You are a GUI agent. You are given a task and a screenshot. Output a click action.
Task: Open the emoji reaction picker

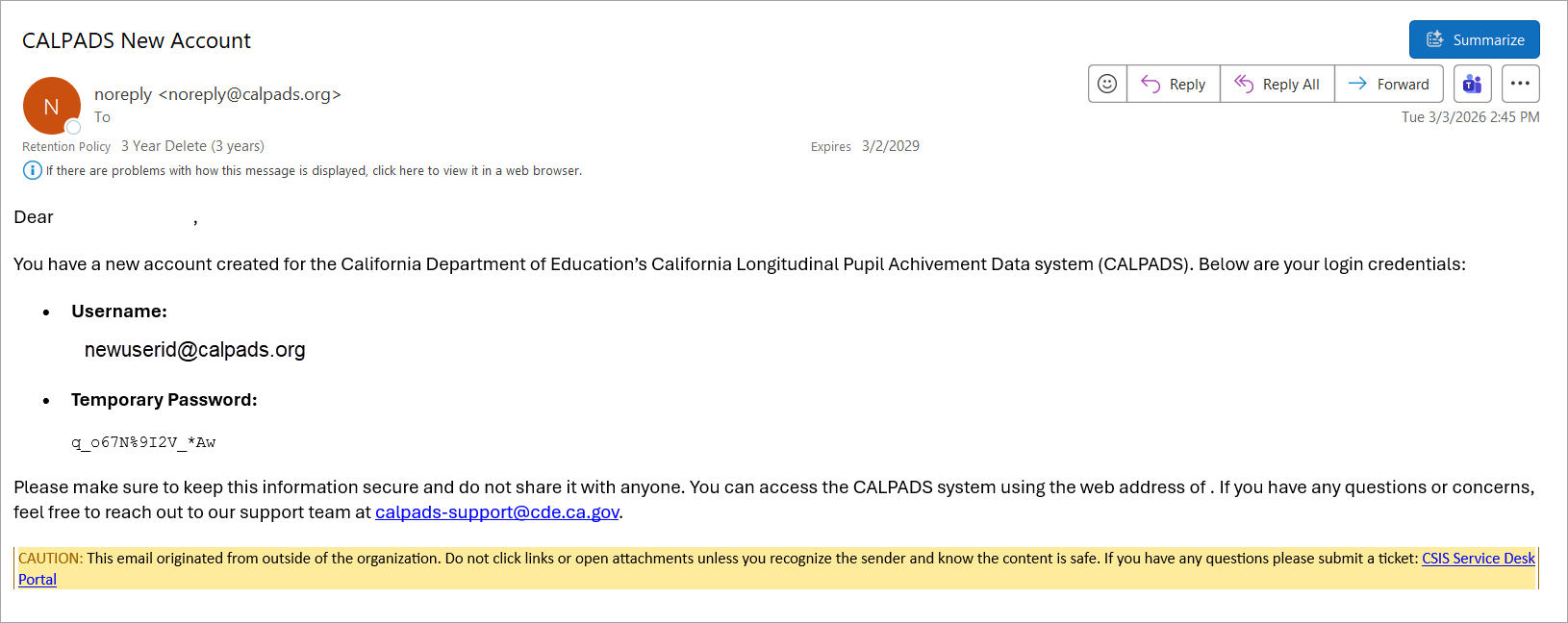click(x=1107, y=84)
